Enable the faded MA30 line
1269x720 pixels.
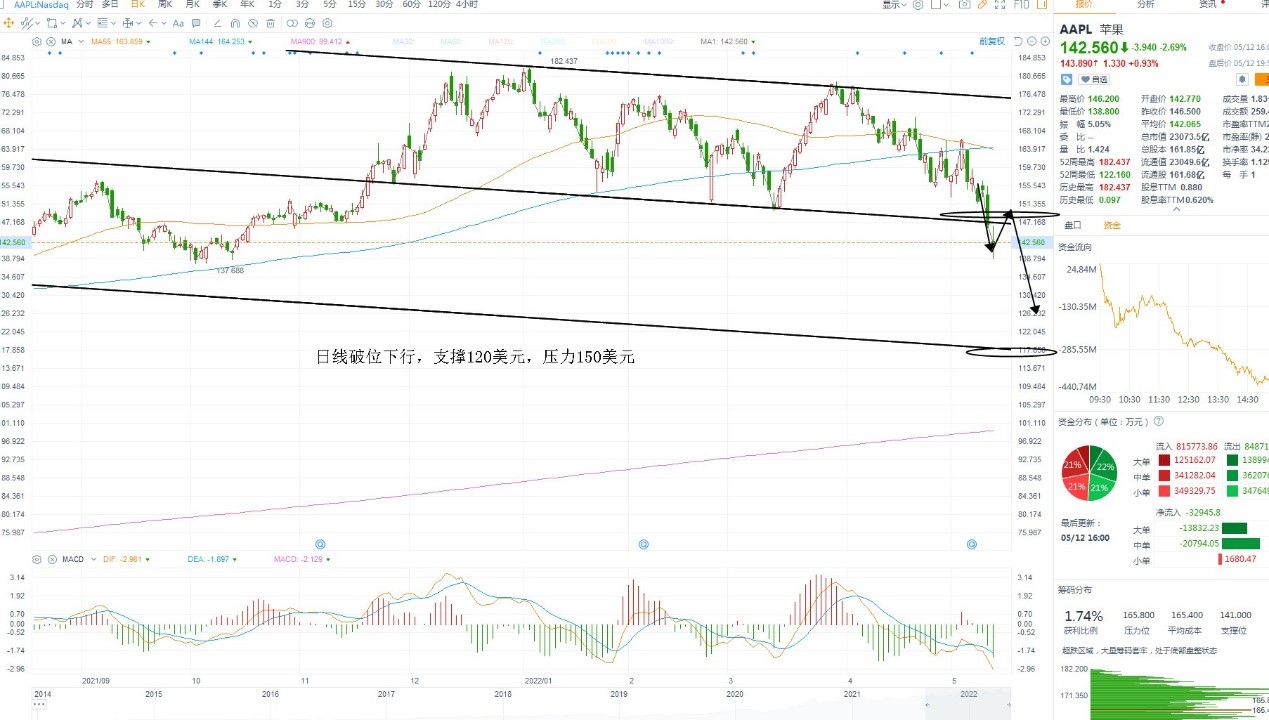click(405, 42)
